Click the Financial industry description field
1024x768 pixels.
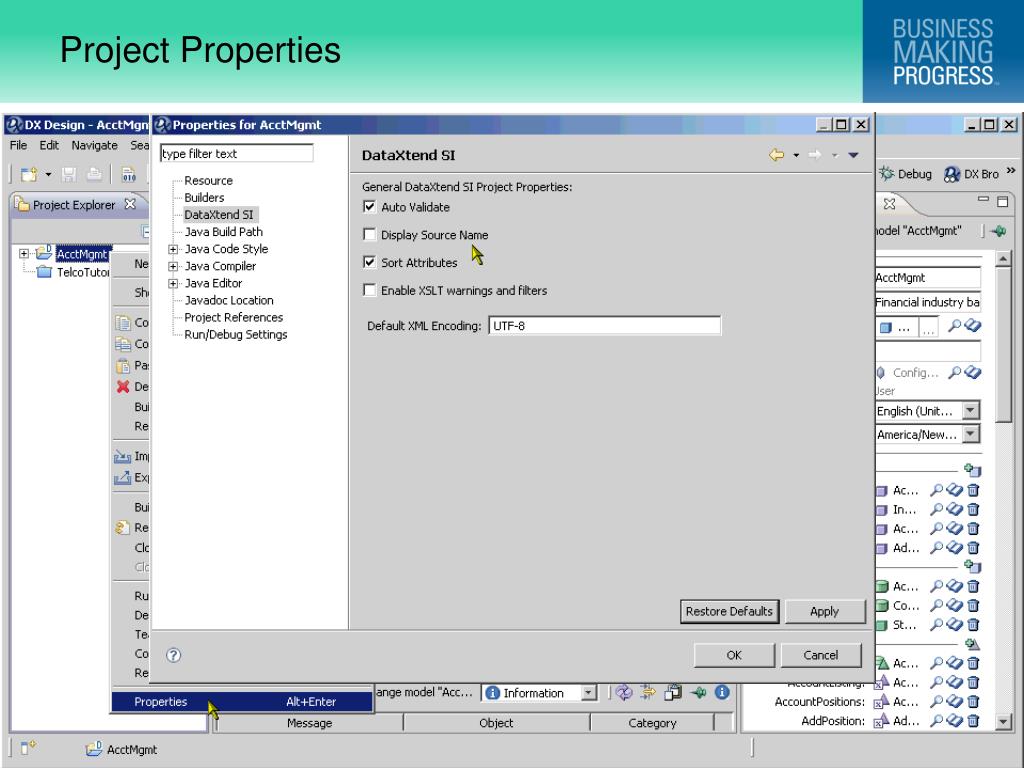coord(927,302)
